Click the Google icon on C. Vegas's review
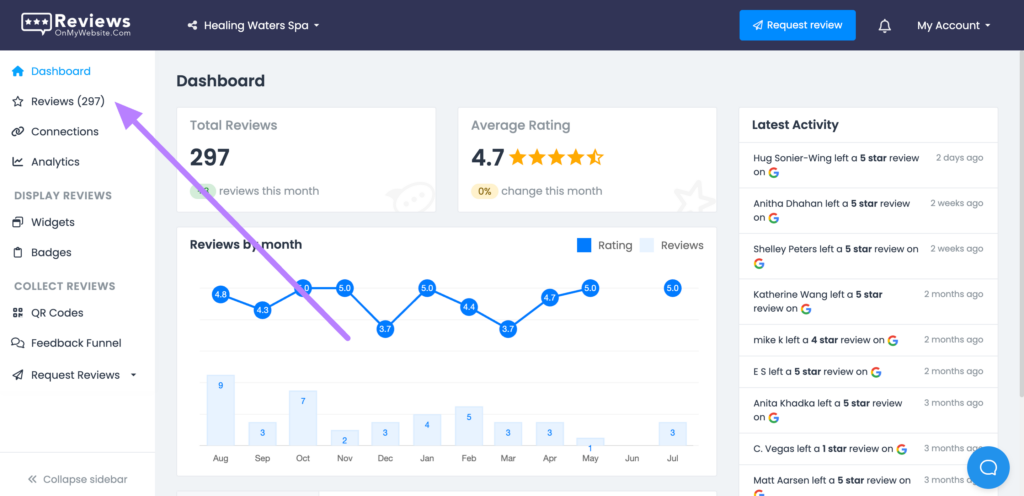 pyautogui.click(x=901, y=449)
